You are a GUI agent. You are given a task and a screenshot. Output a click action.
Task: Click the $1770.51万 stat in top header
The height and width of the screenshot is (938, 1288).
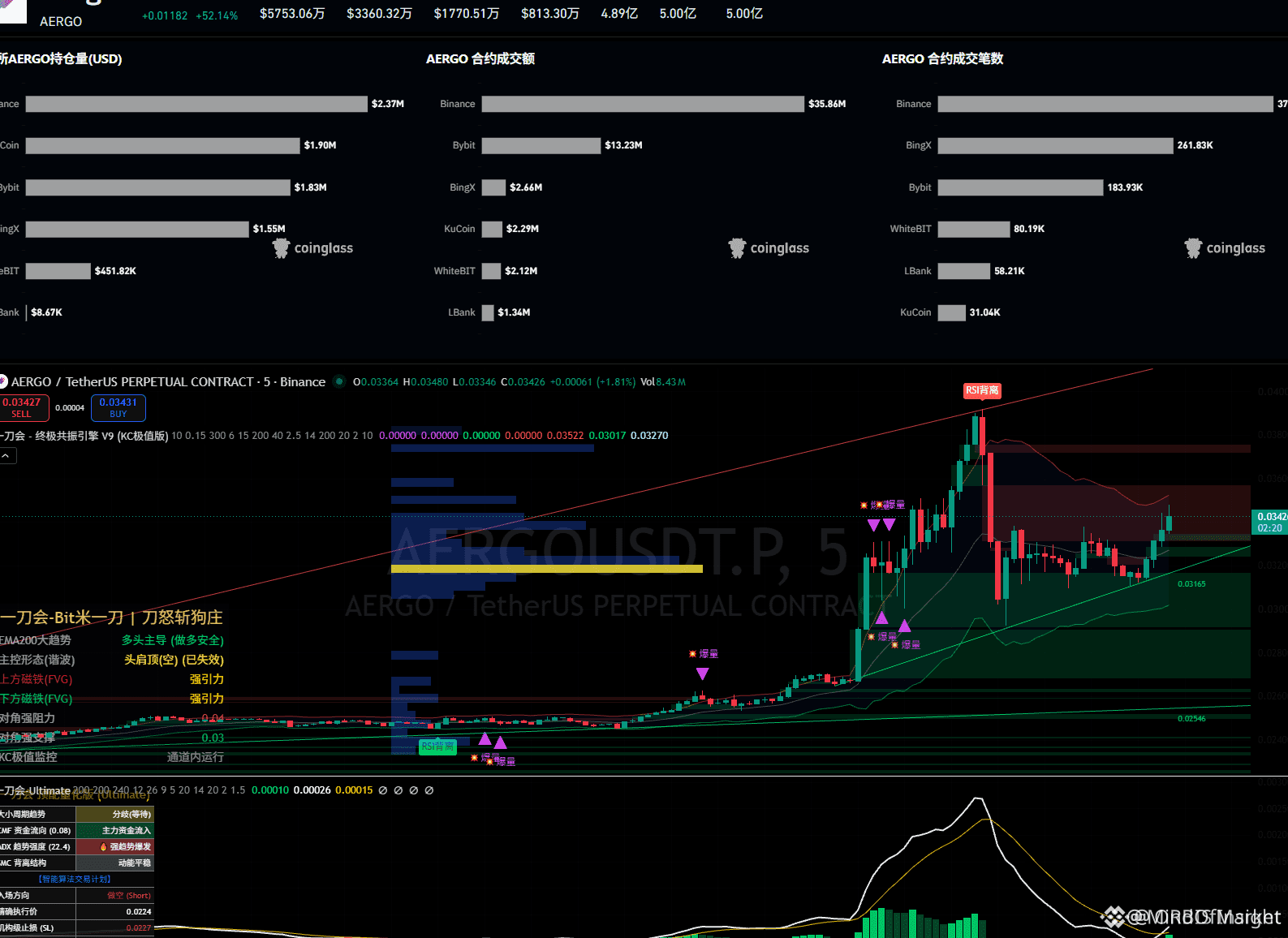tap(467, 14)
